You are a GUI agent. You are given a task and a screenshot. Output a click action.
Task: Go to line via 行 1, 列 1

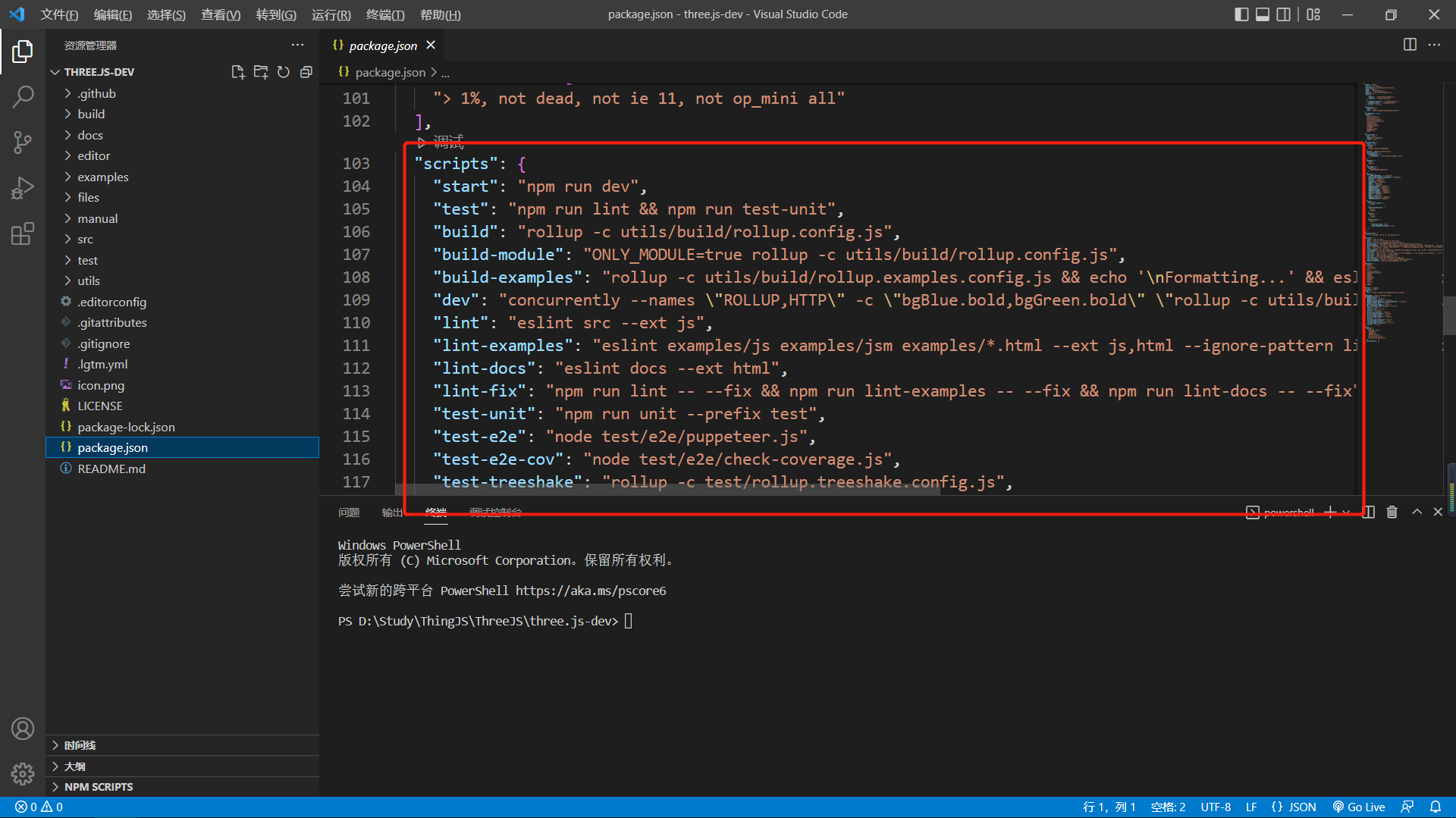coord(1109,807)
